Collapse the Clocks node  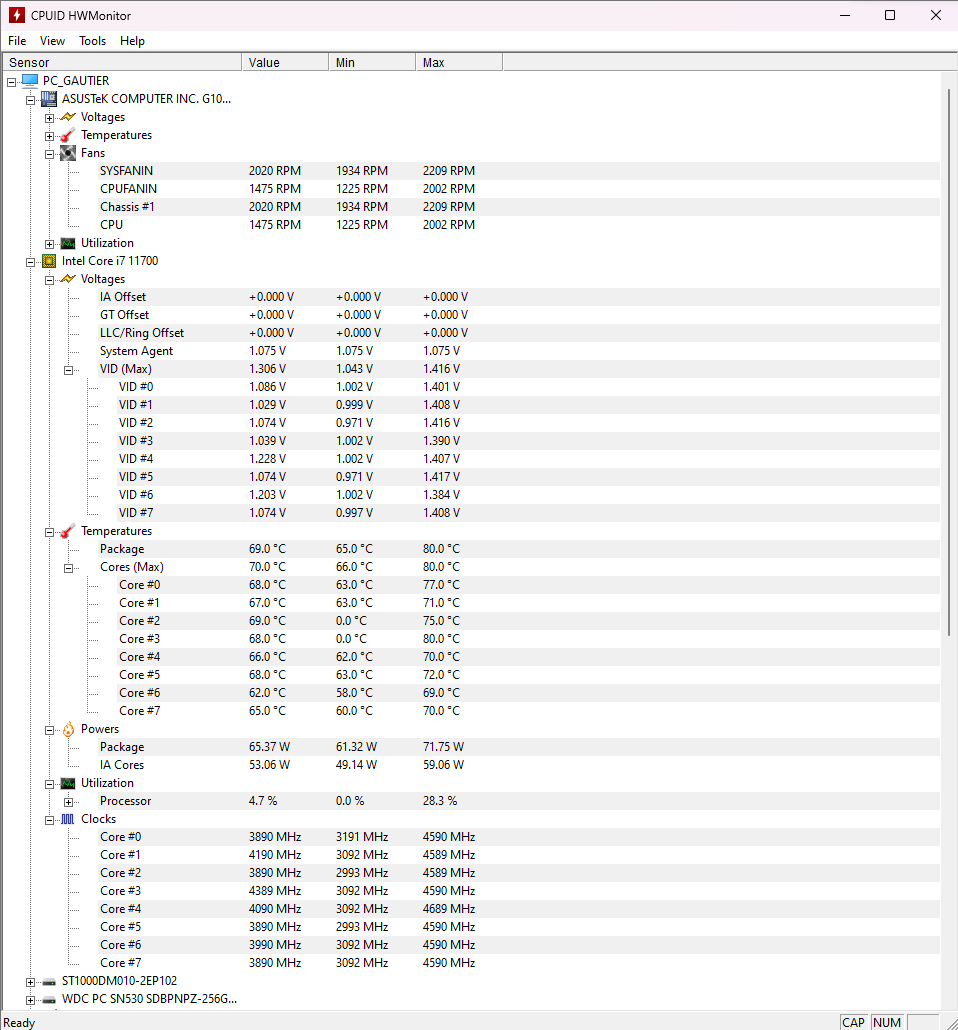click(49, 820)
